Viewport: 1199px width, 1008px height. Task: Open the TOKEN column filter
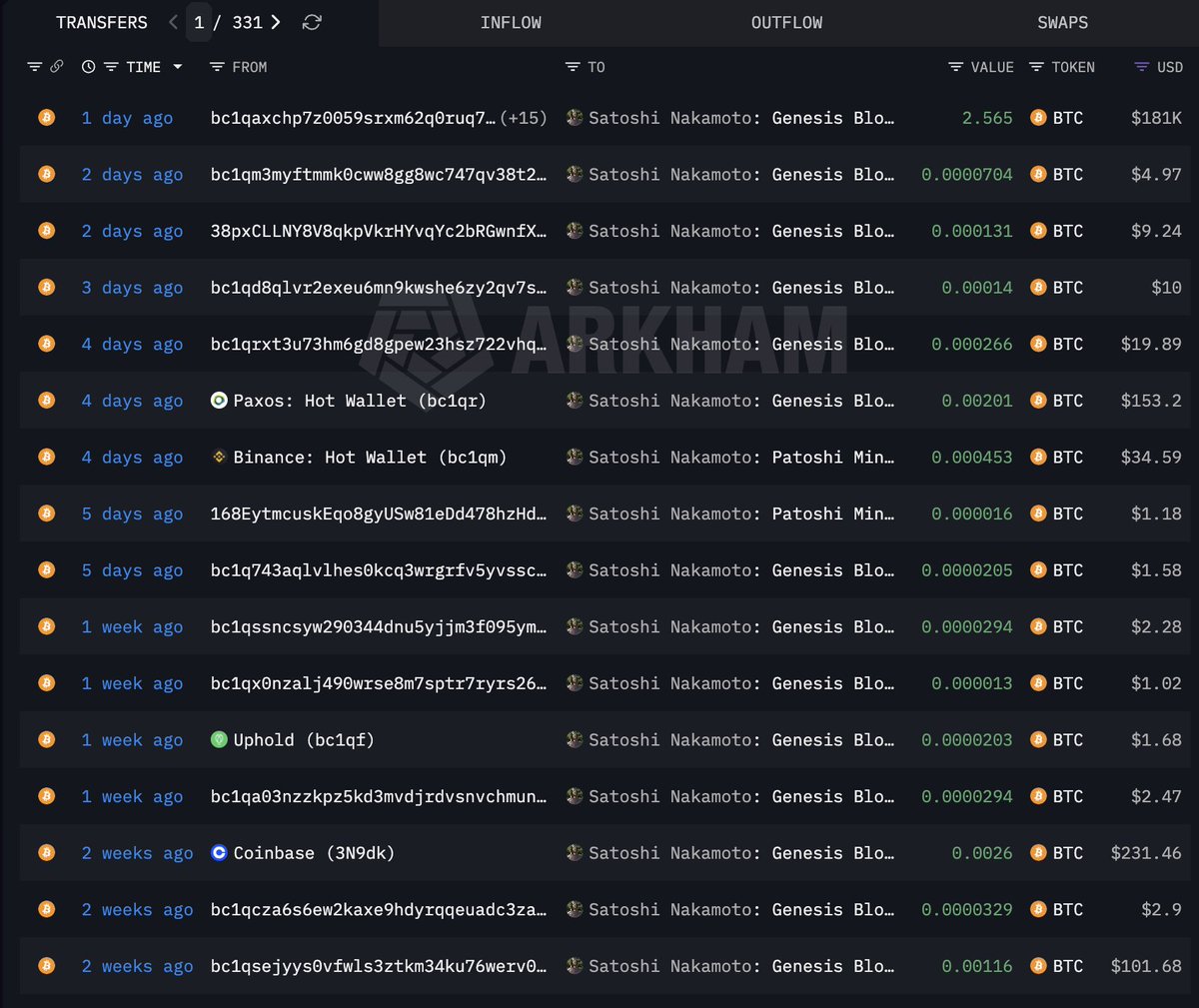pos(1036,67)
